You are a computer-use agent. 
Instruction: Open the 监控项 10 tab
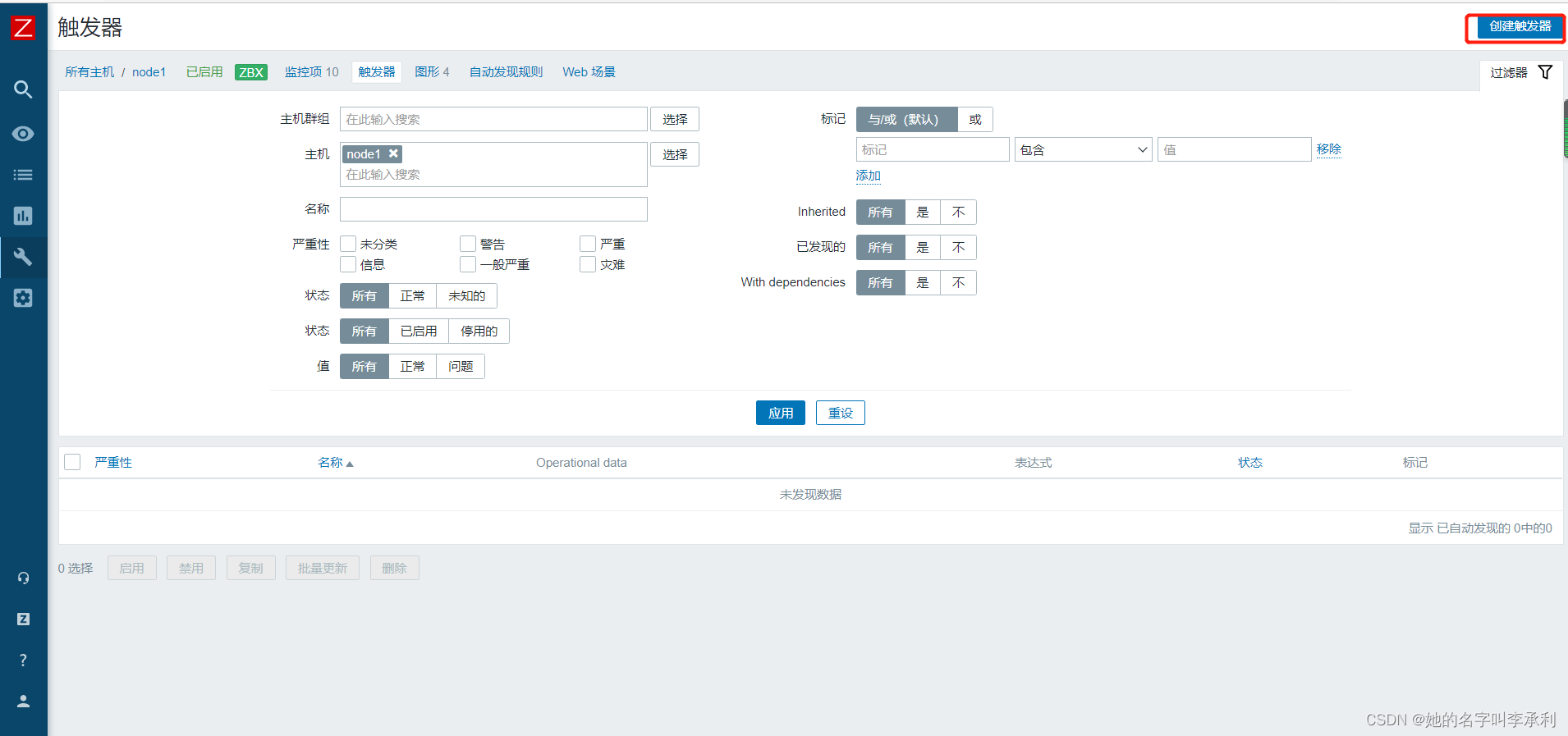(x=311, y=72)
